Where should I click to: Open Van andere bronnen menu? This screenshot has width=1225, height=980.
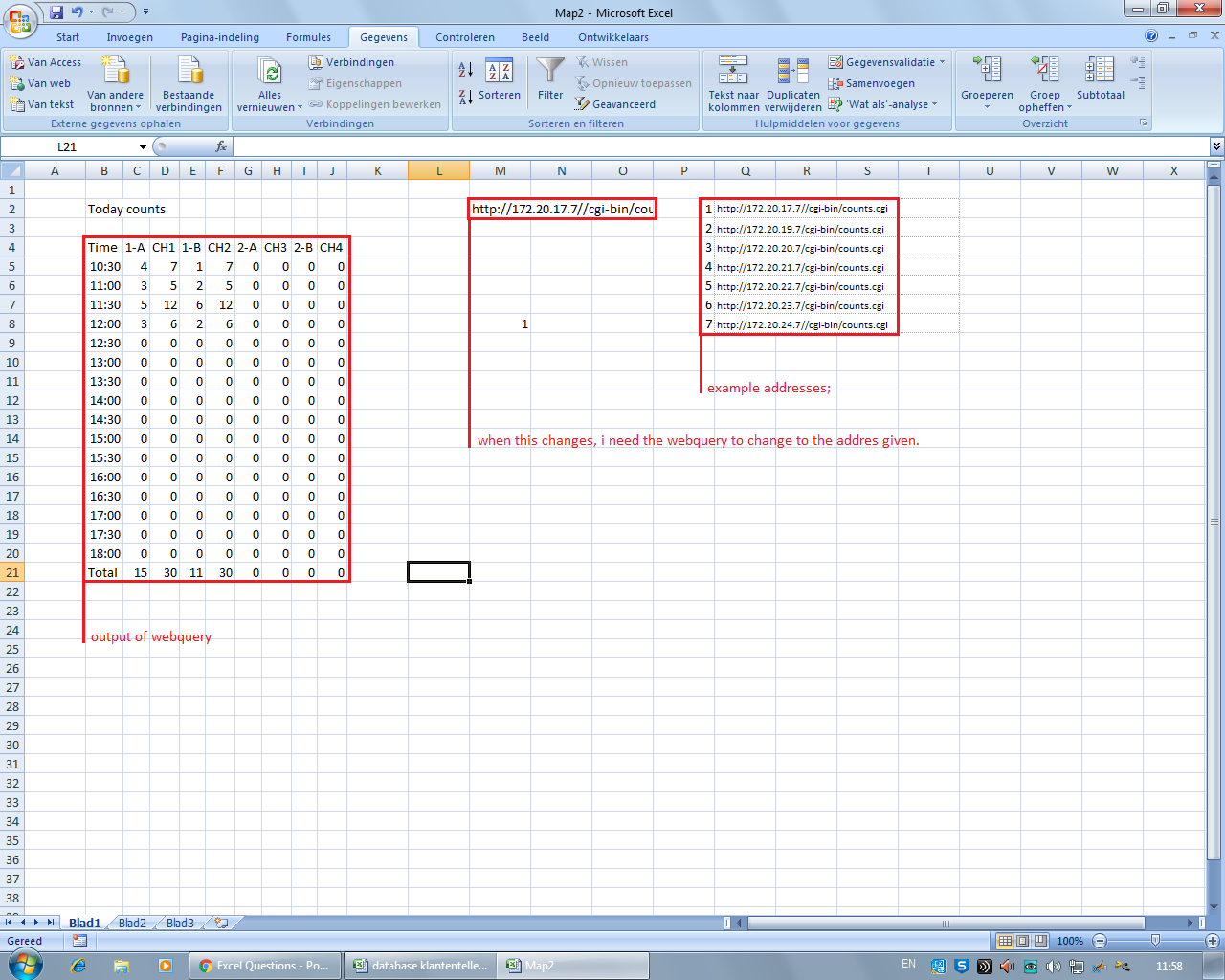(x=115, y=84)
